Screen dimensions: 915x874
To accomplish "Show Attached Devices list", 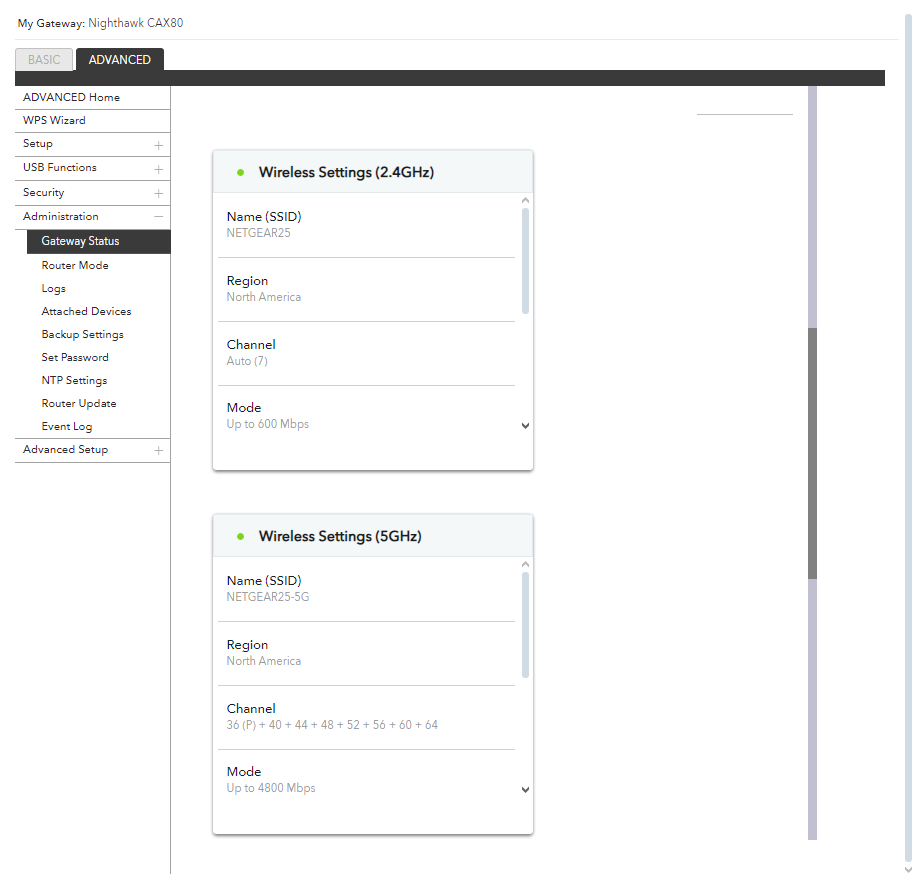I will (86, 312).
